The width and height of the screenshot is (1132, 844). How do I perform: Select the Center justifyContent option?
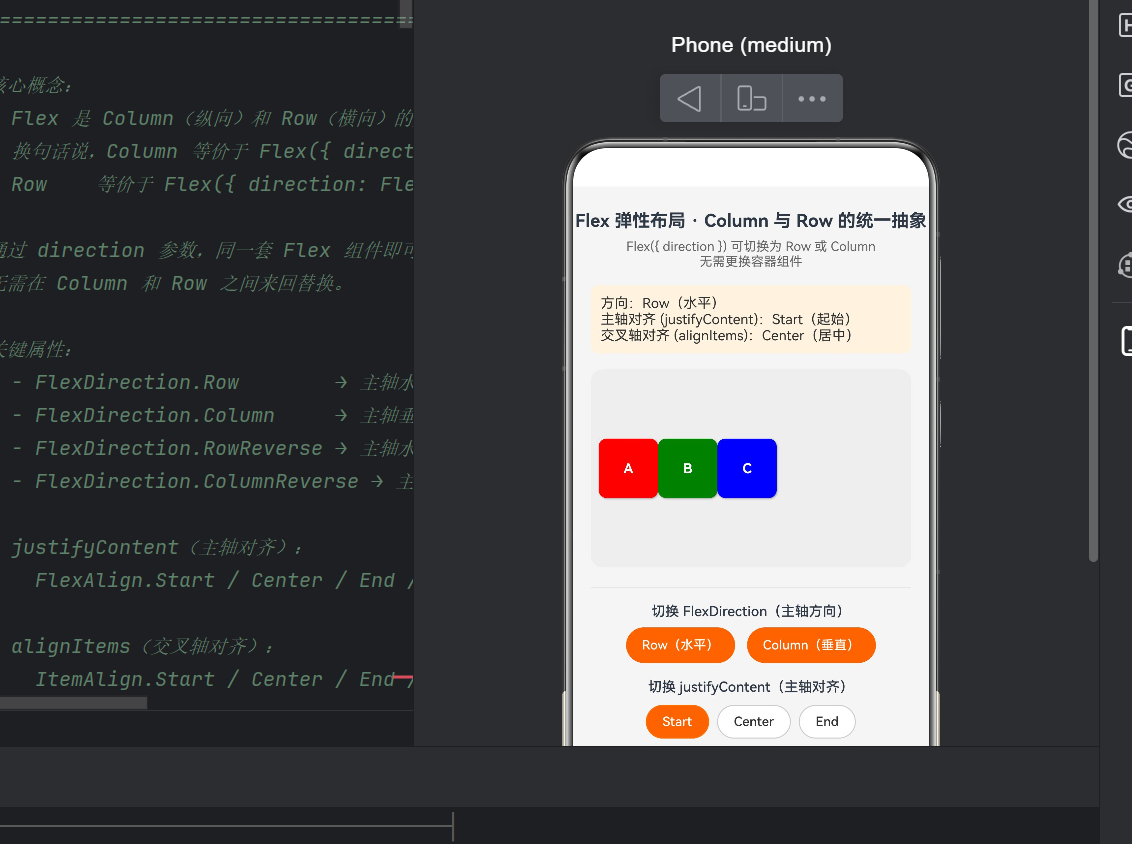point(754,721)
